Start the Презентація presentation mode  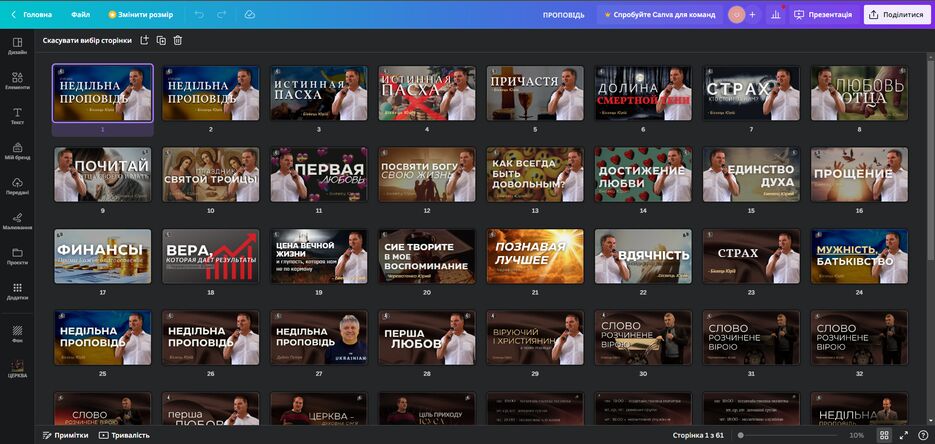(823, 14)
